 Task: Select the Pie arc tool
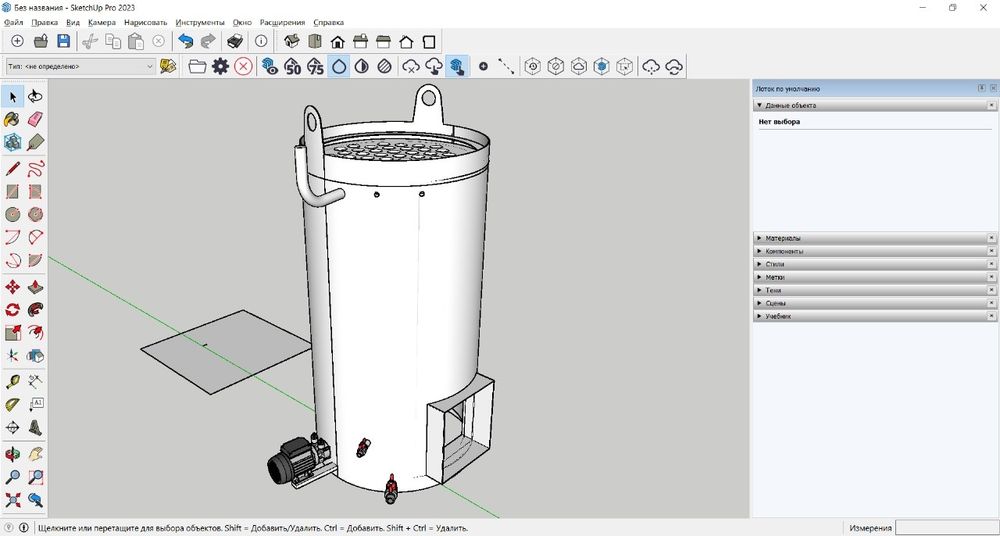36,260
